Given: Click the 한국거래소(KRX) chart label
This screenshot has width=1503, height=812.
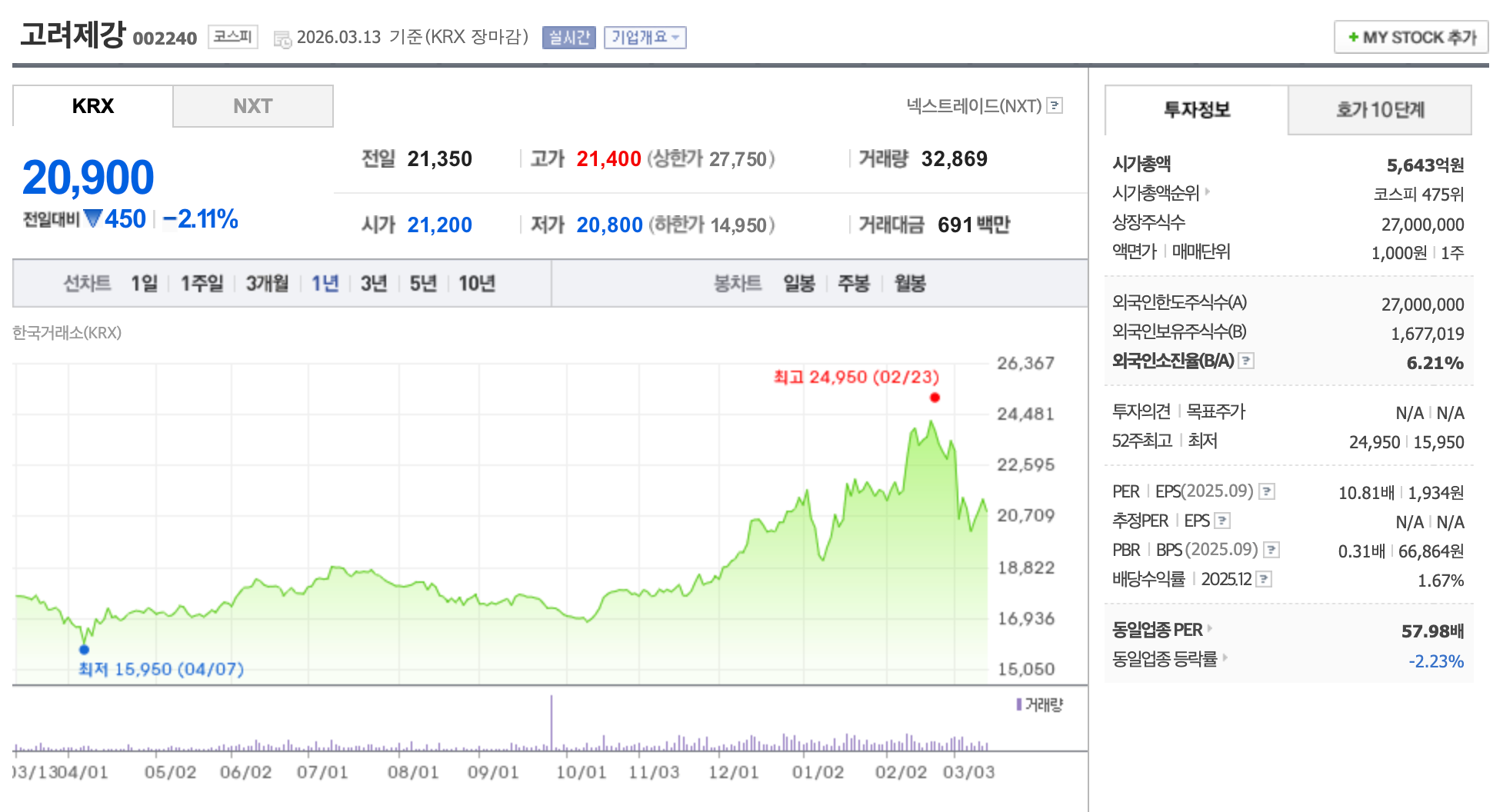Looking at the screenshot, I should tap(67, 333).
